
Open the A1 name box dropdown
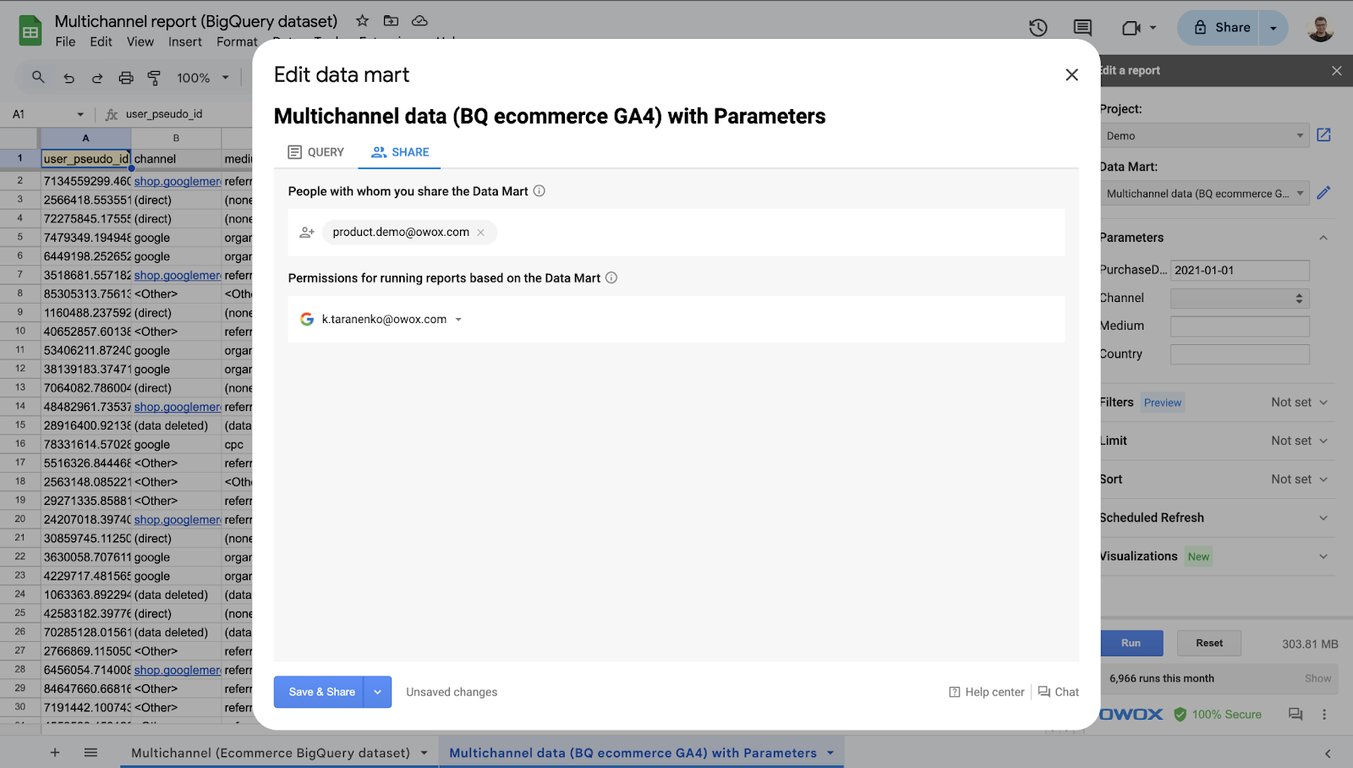80,114
